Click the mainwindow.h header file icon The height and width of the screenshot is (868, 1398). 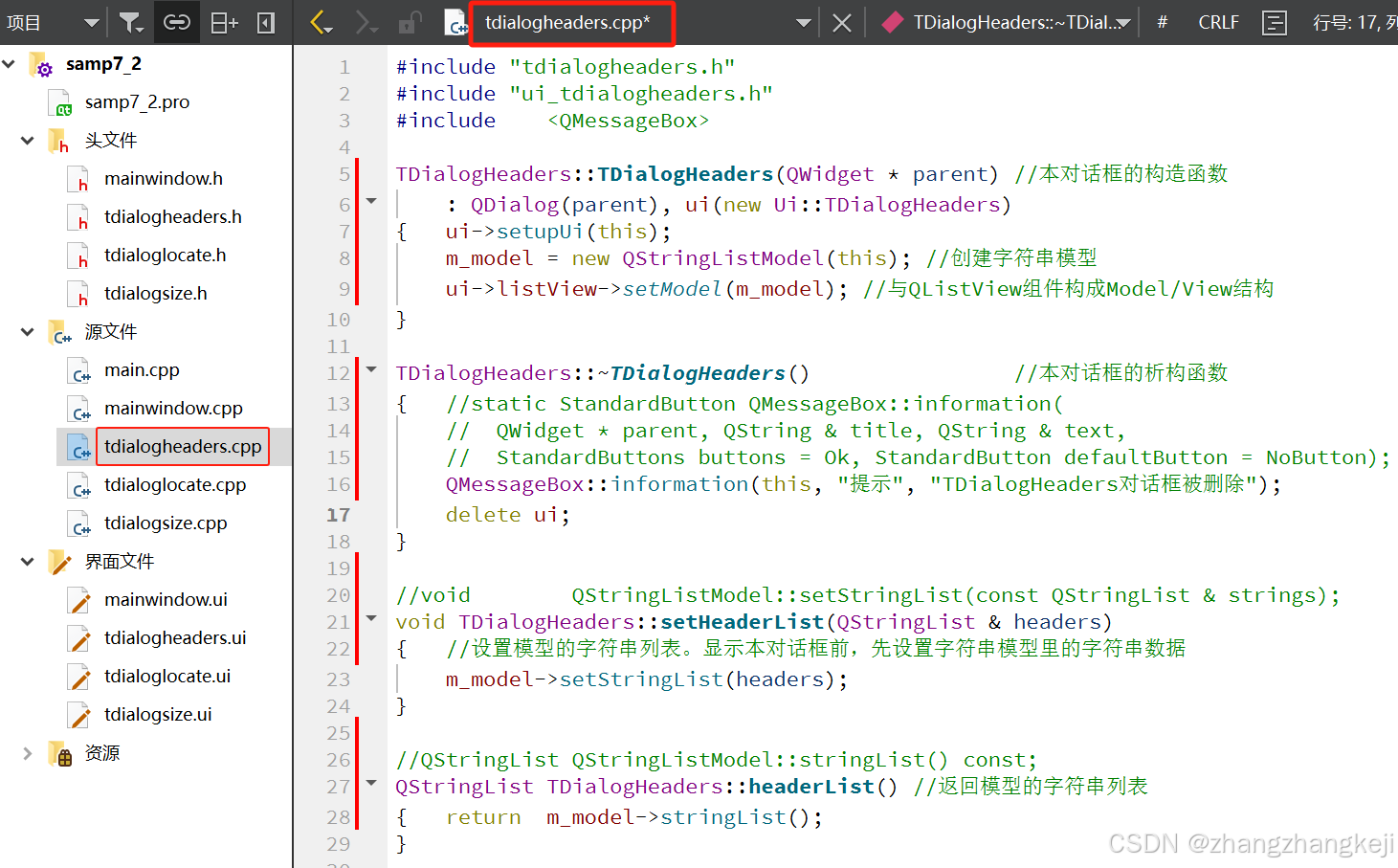[x=78, y=180]
